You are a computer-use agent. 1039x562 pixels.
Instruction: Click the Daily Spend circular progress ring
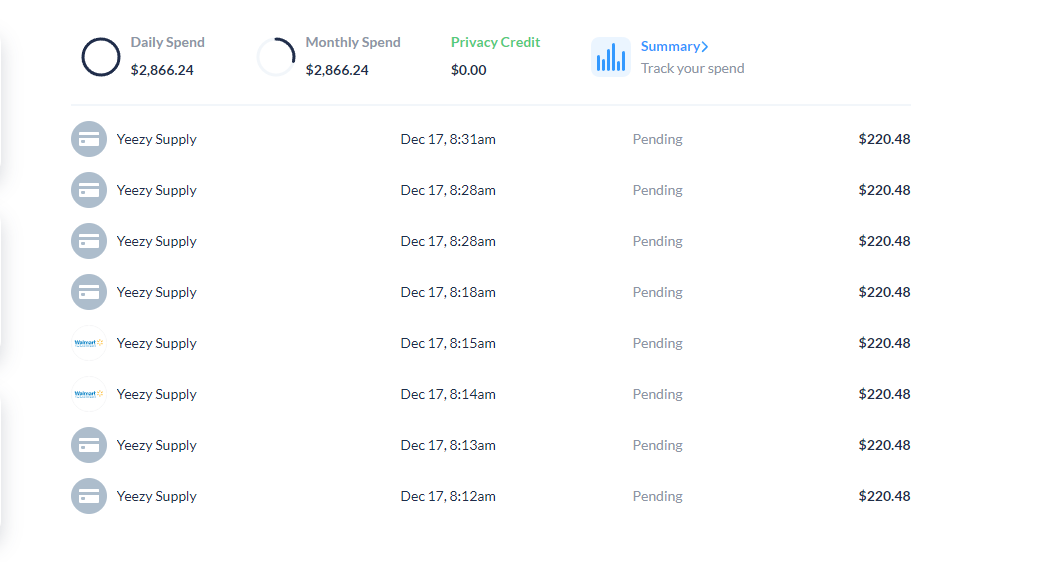(101, 57)
